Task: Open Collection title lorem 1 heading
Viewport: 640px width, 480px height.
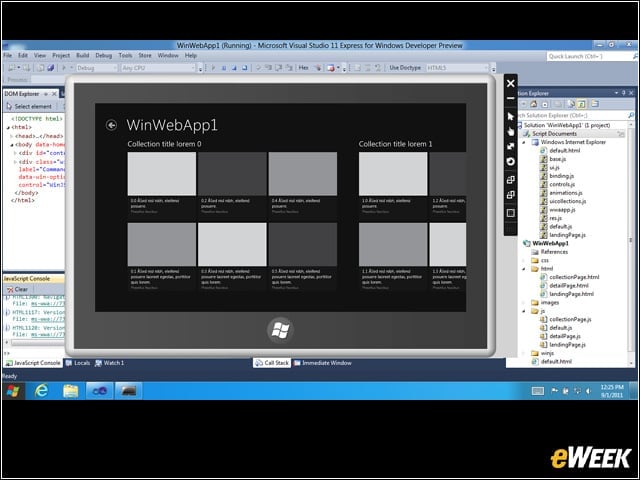Action: [x=396, y=144]
